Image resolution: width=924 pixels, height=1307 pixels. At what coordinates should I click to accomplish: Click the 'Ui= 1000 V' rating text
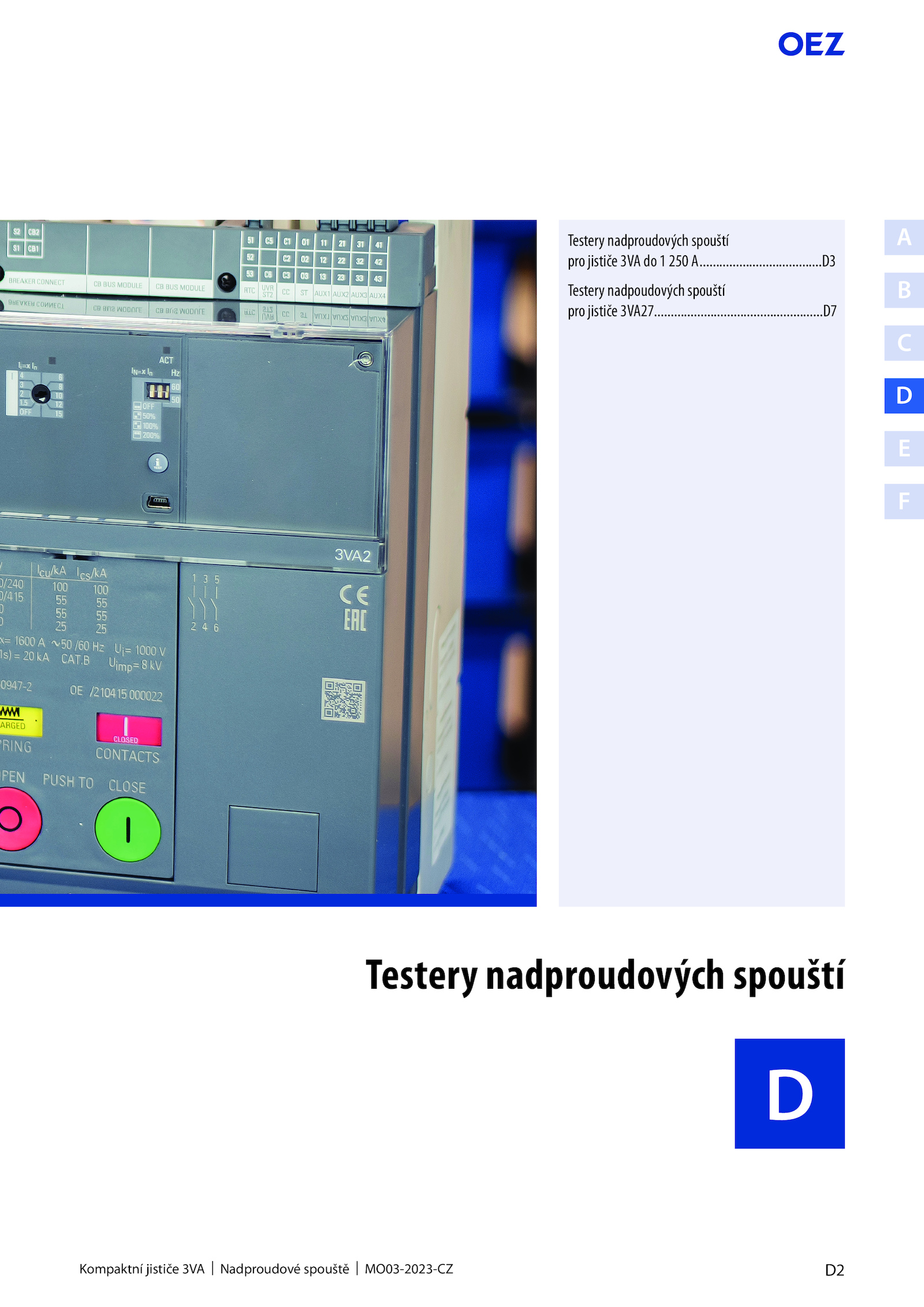point(140,650)
